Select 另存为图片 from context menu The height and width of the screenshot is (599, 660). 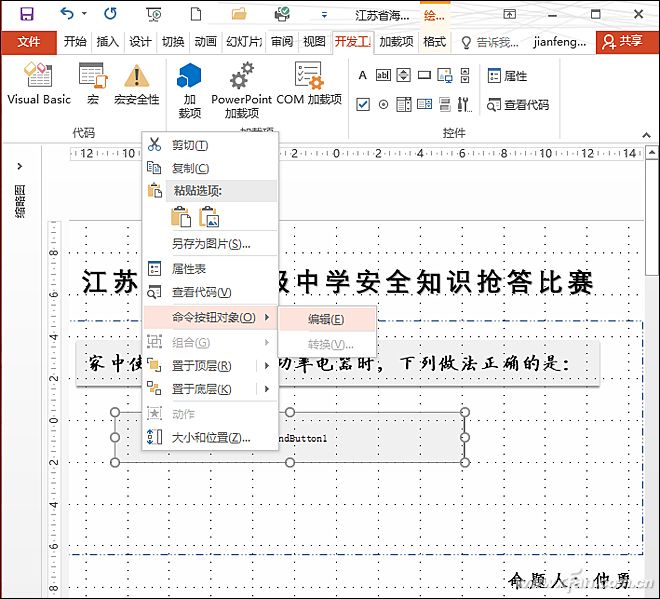[210, 244]
